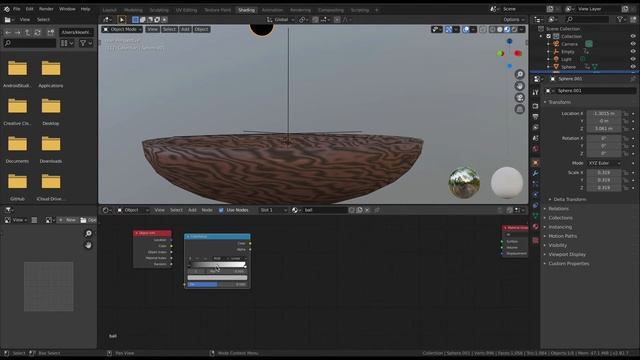Click the zoom magnifier in the 3D viewport
Screen dimensions: 640x360
click(x=520, y=74)
